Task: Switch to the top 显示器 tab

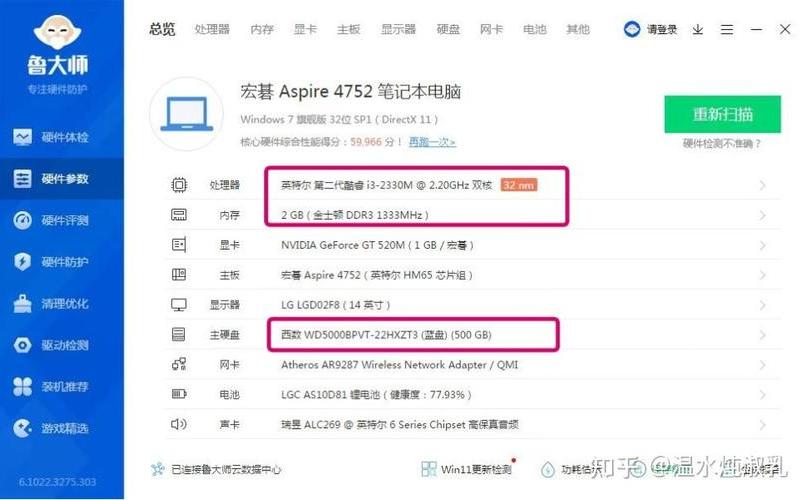Action: pyautogui.click(x=398, y=29)
